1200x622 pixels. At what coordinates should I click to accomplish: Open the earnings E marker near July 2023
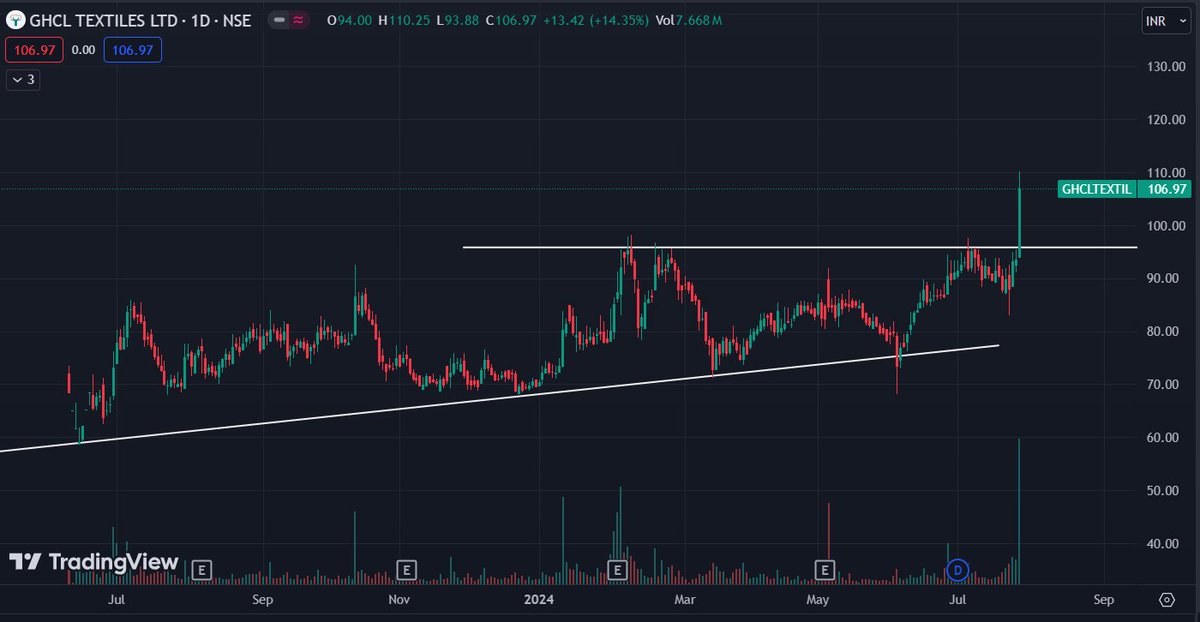(x=201, y=570)
